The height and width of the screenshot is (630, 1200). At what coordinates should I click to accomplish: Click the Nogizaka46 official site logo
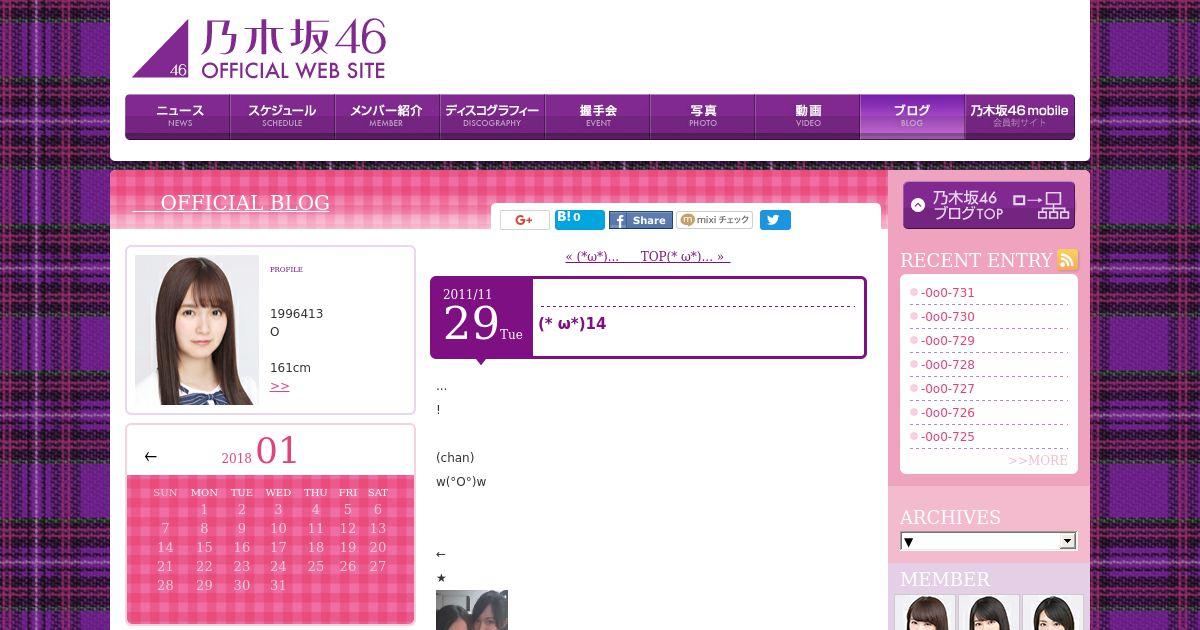pyautogui.click(x=259, y=50)
